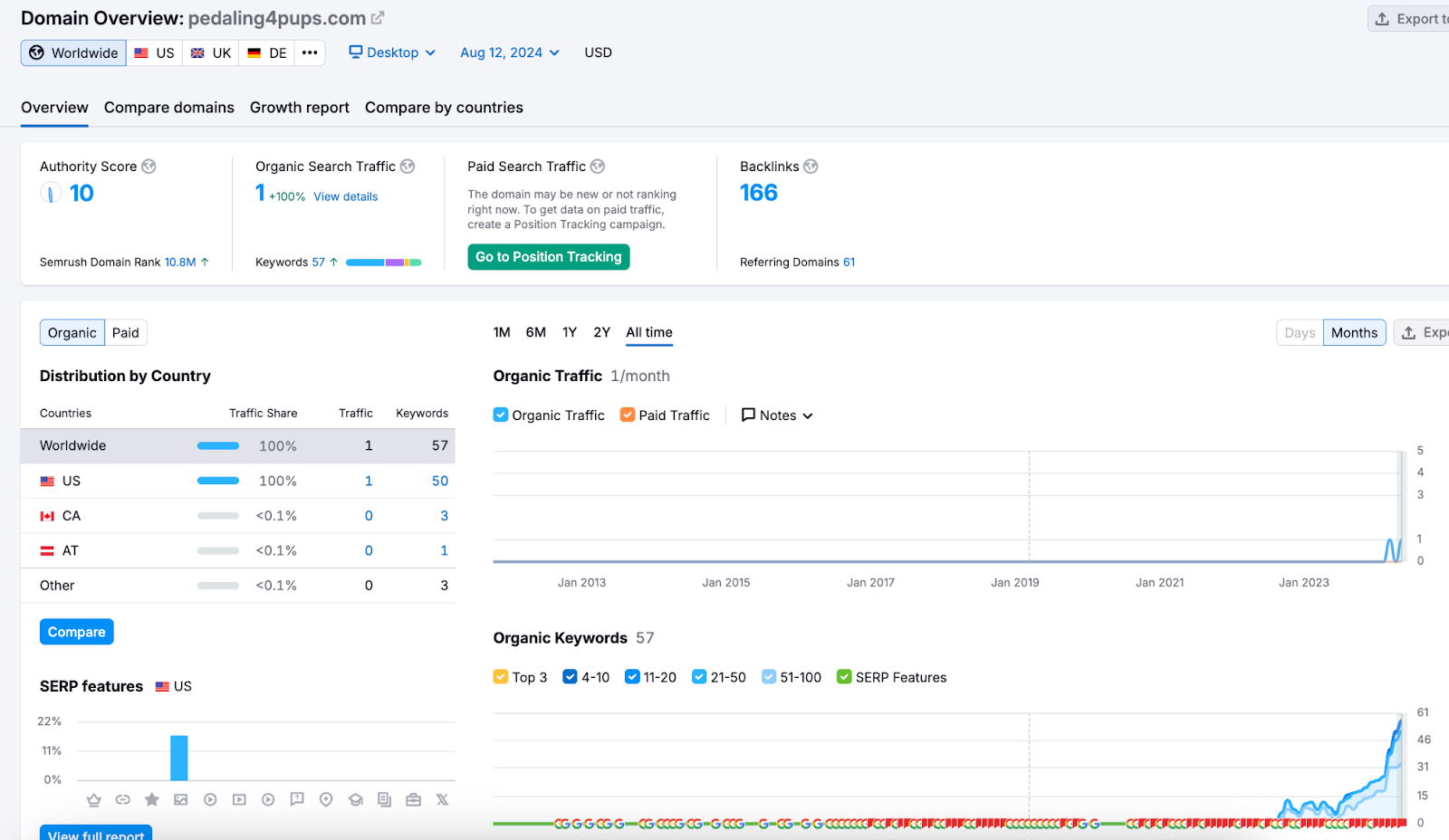The image size is (1449, 840).
Task: Uncheck Paid Traffic checkbox
Action: [628, 415]
